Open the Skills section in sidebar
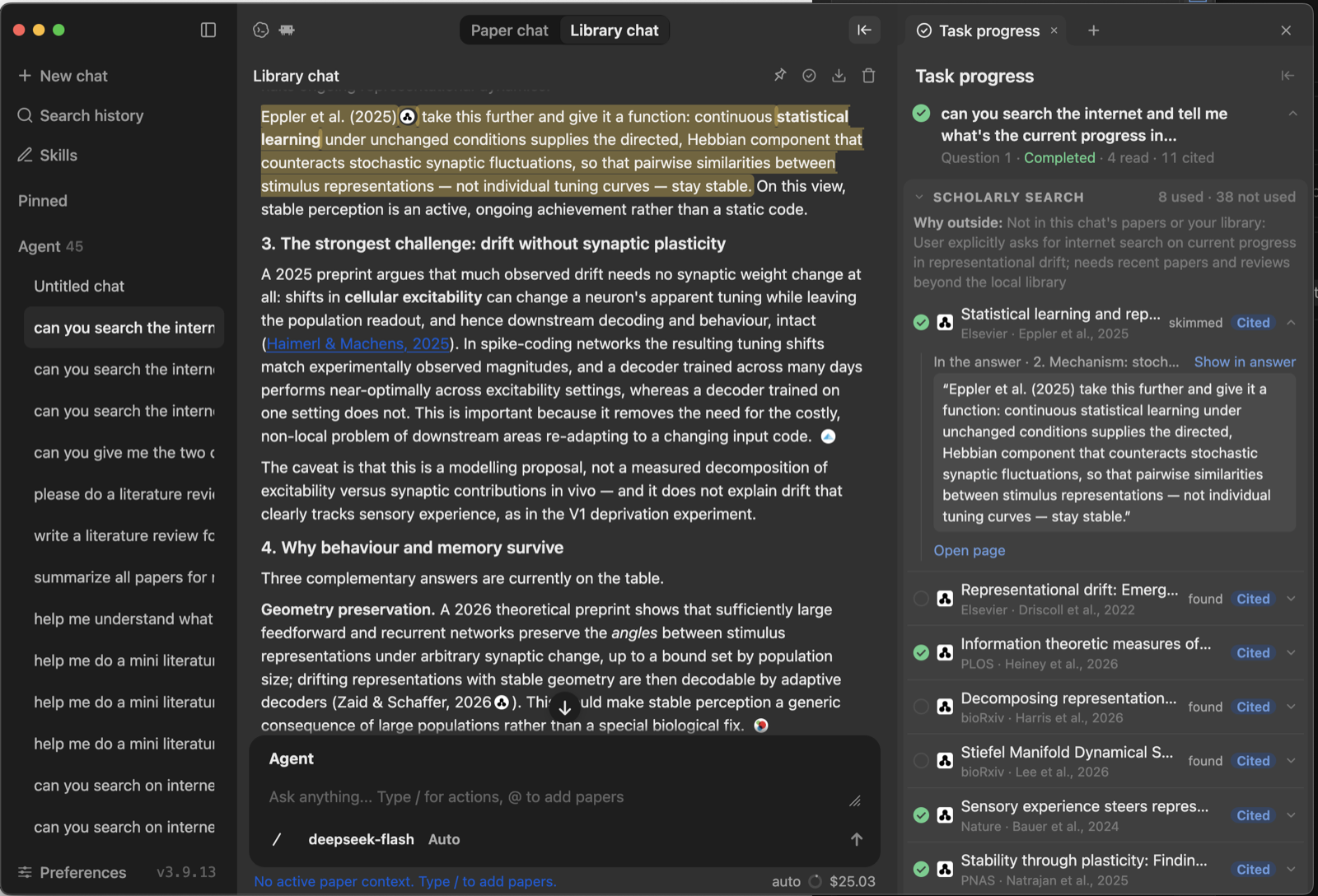 coord(48,156)
